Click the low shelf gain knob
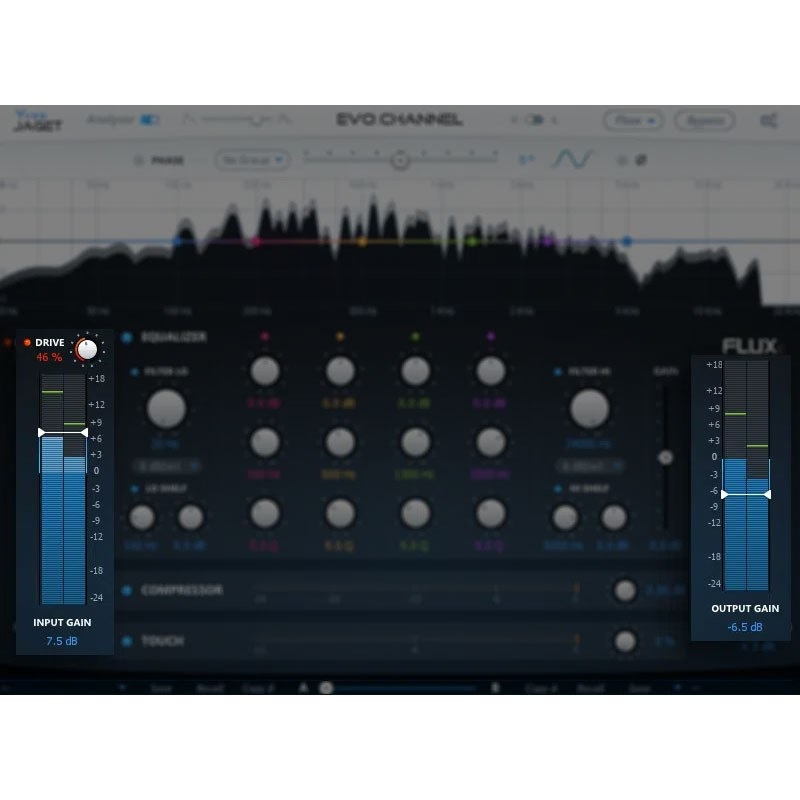 pos(191,518)
